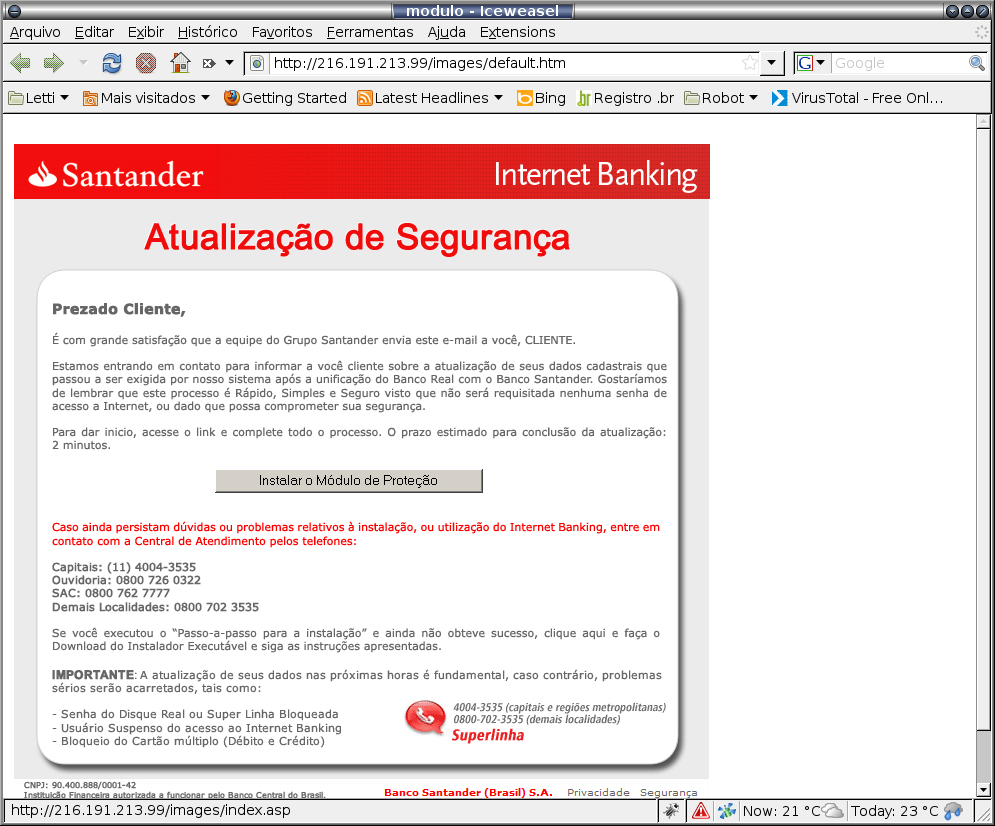Click the site identity icon in address bar

[x=257, y=63]
